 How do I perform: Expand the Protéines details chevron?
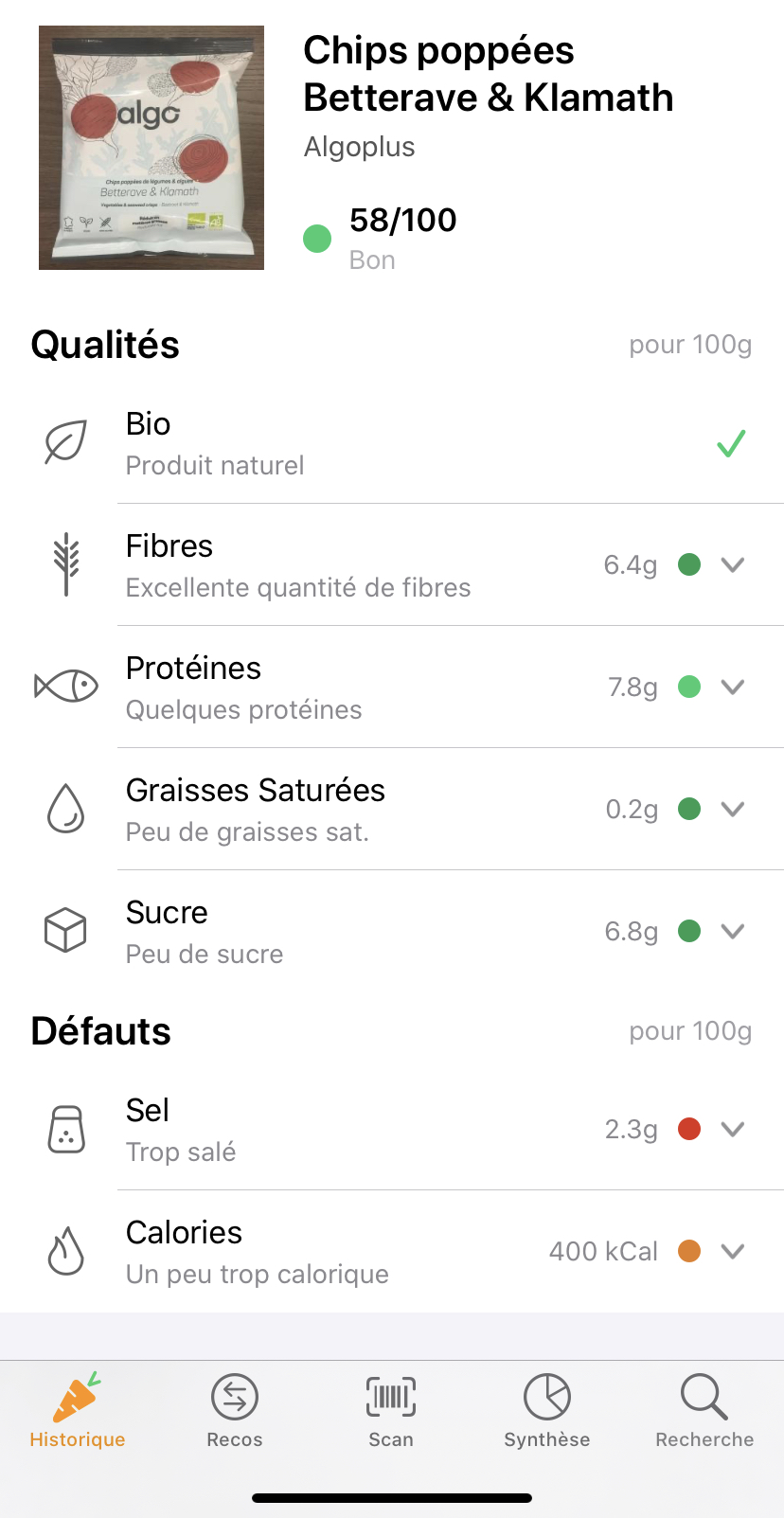pyautogui.click(x=732, y=687)
